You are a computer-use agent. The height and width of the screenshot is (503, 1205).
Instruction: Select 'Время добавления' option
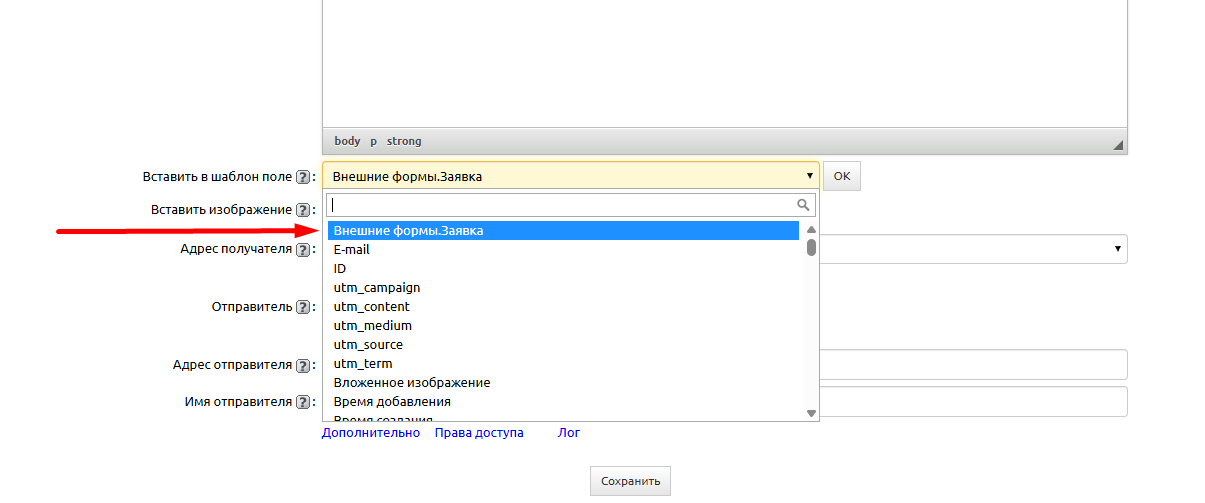point(563,401)
